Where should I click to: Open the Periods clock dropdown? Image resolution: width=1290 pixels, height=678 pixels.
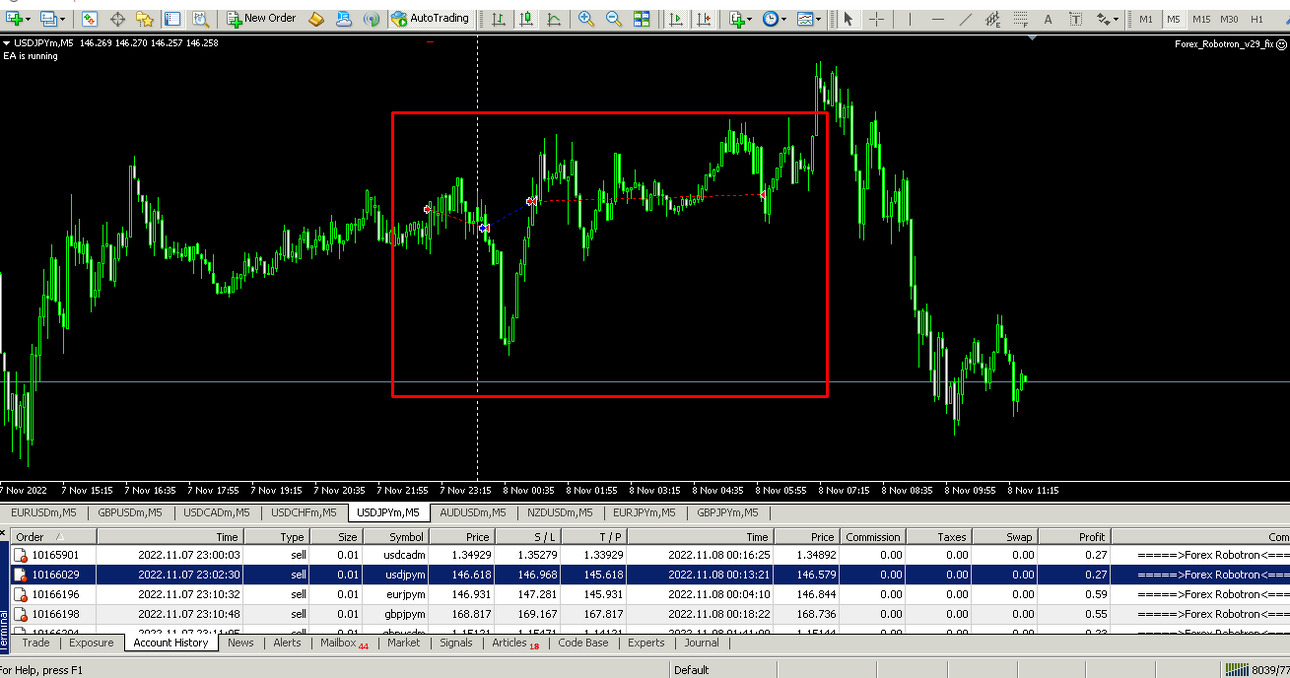[x=774, y=19]
